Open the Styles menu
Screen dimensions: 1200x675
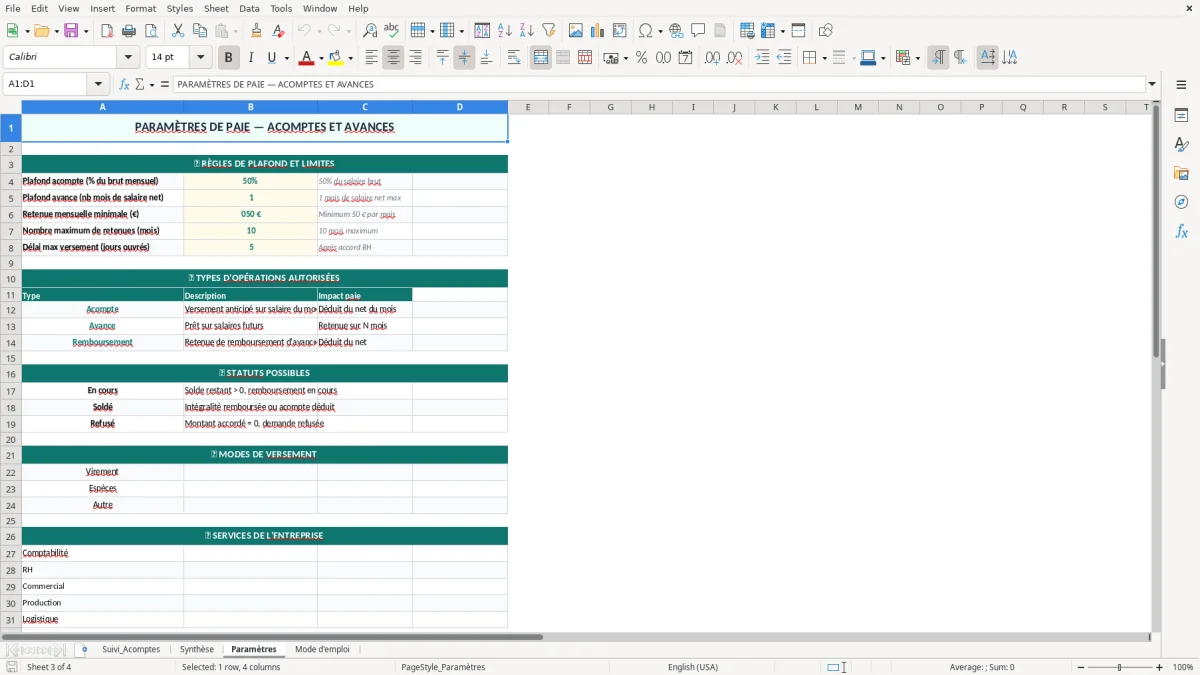click(x=180, y=8)
